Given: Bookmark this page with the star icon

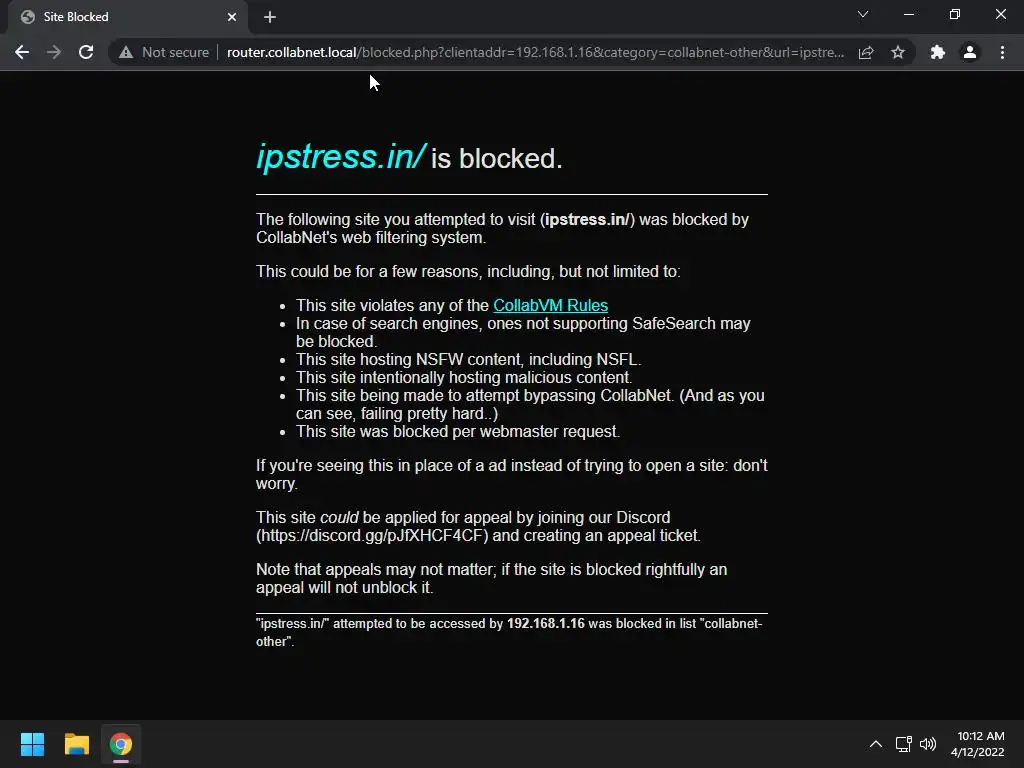Looking at the screenshot, I should coord(898,52).
